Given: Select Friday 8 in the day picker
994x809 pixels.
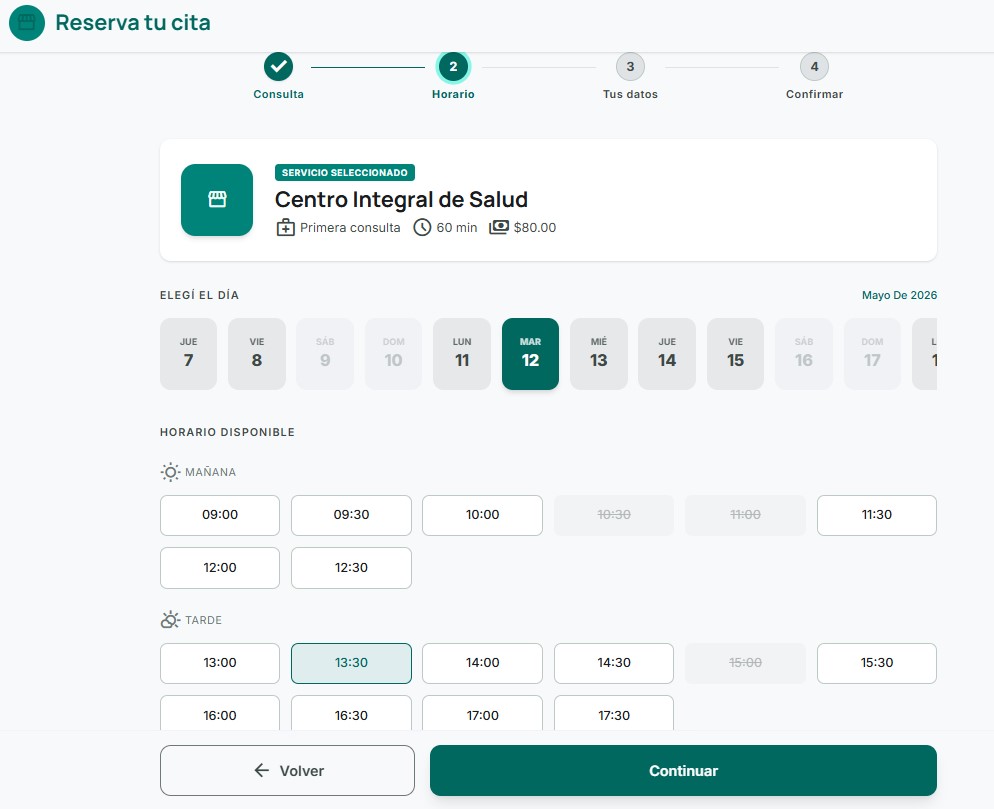Looking at the screenshot, I should 257,354.
